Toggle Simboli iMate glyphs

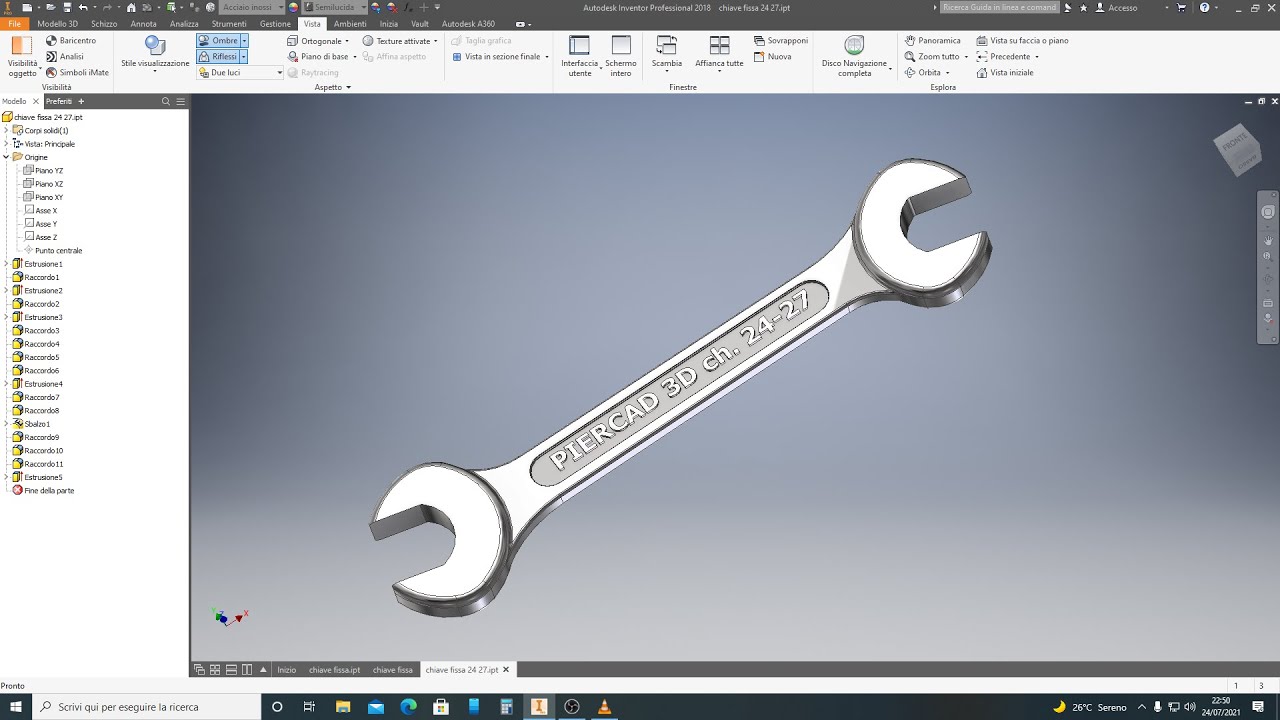(x=77, y=73)
